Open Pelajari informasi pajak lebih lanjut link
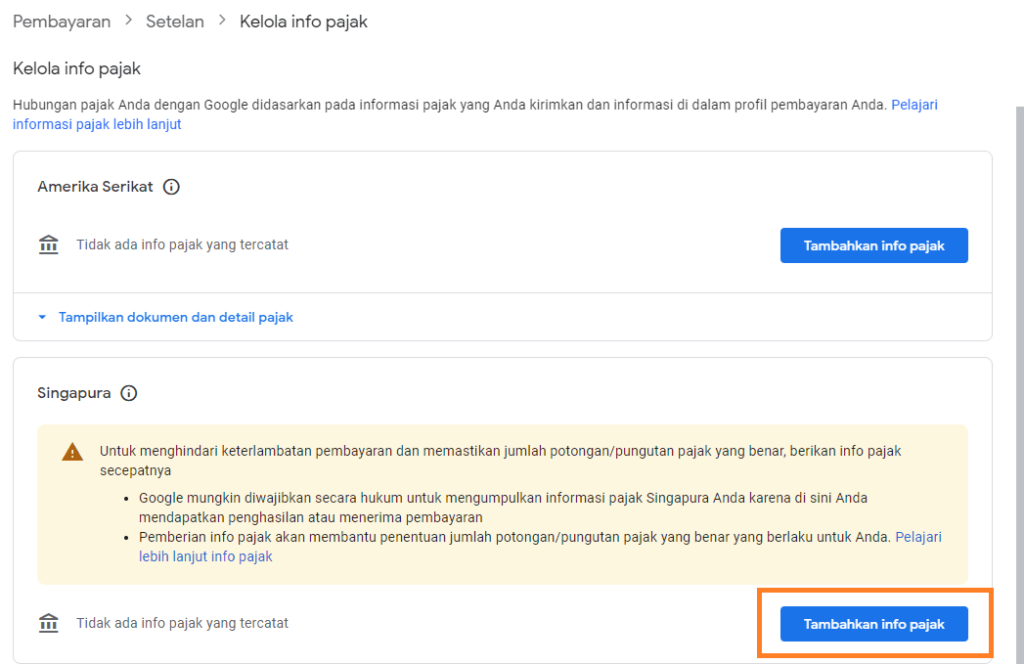 click(x=914, y=105)
